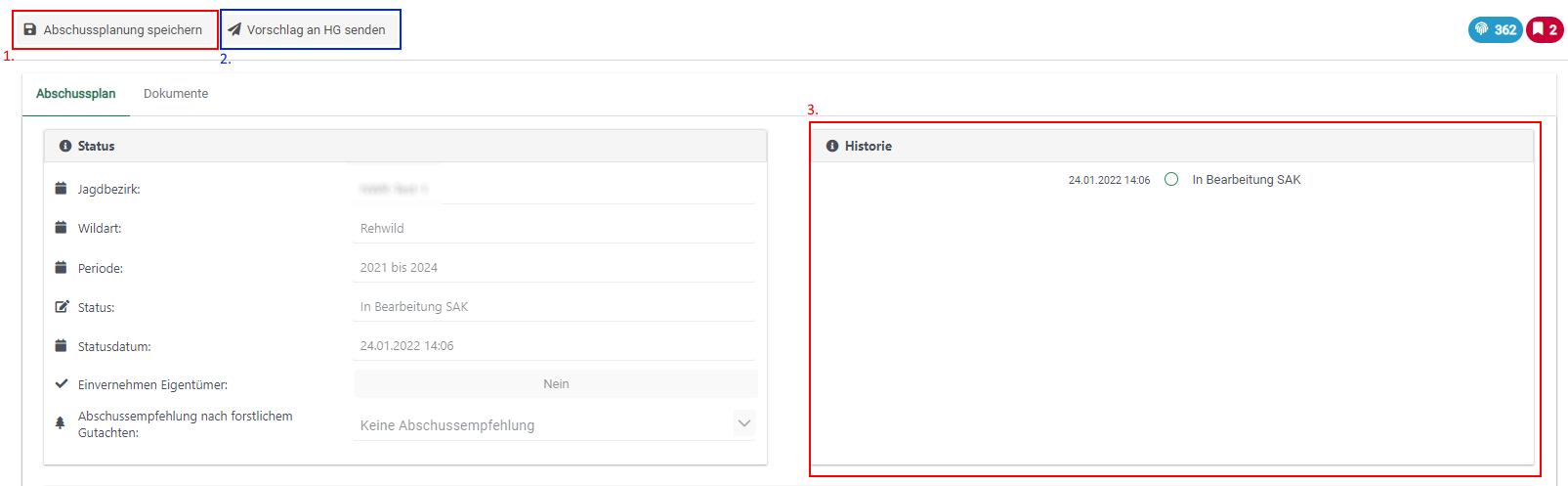Click the calendar icon next to Jagdbezirk
This screenshot has height=486, width=1568.
(x=62, y=189)
